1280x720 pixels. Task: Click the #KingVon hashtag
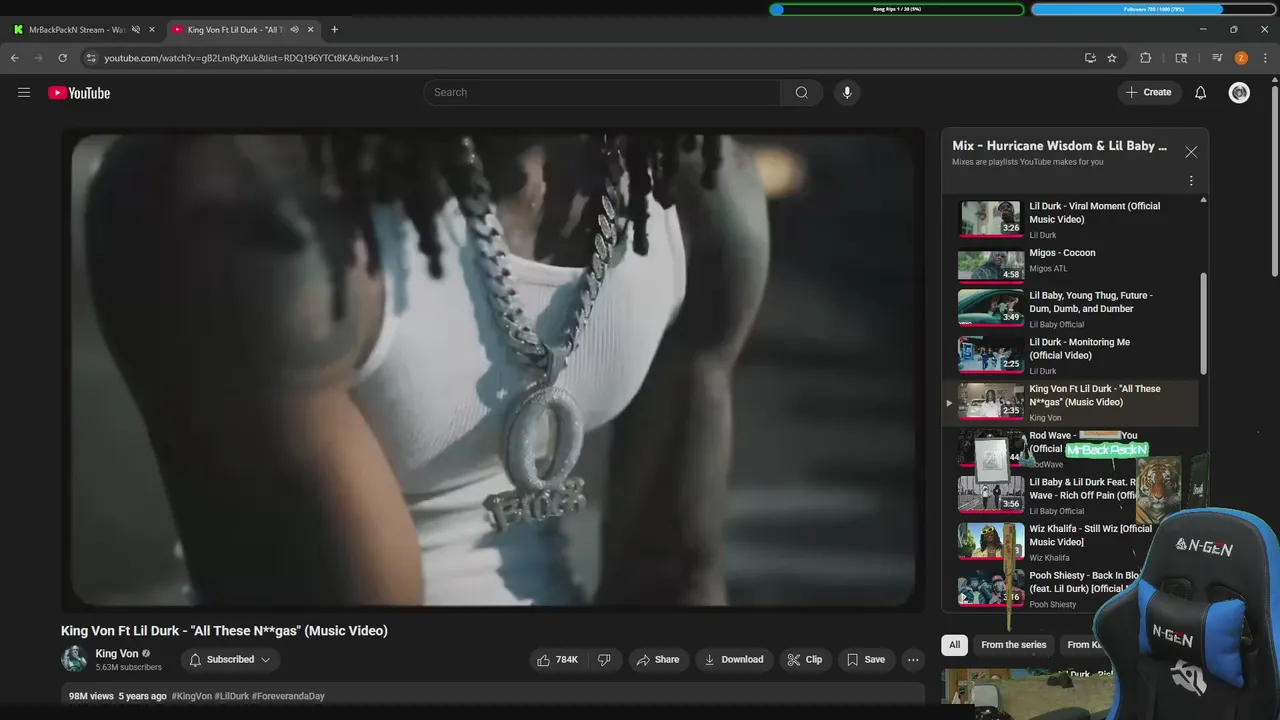191,696
